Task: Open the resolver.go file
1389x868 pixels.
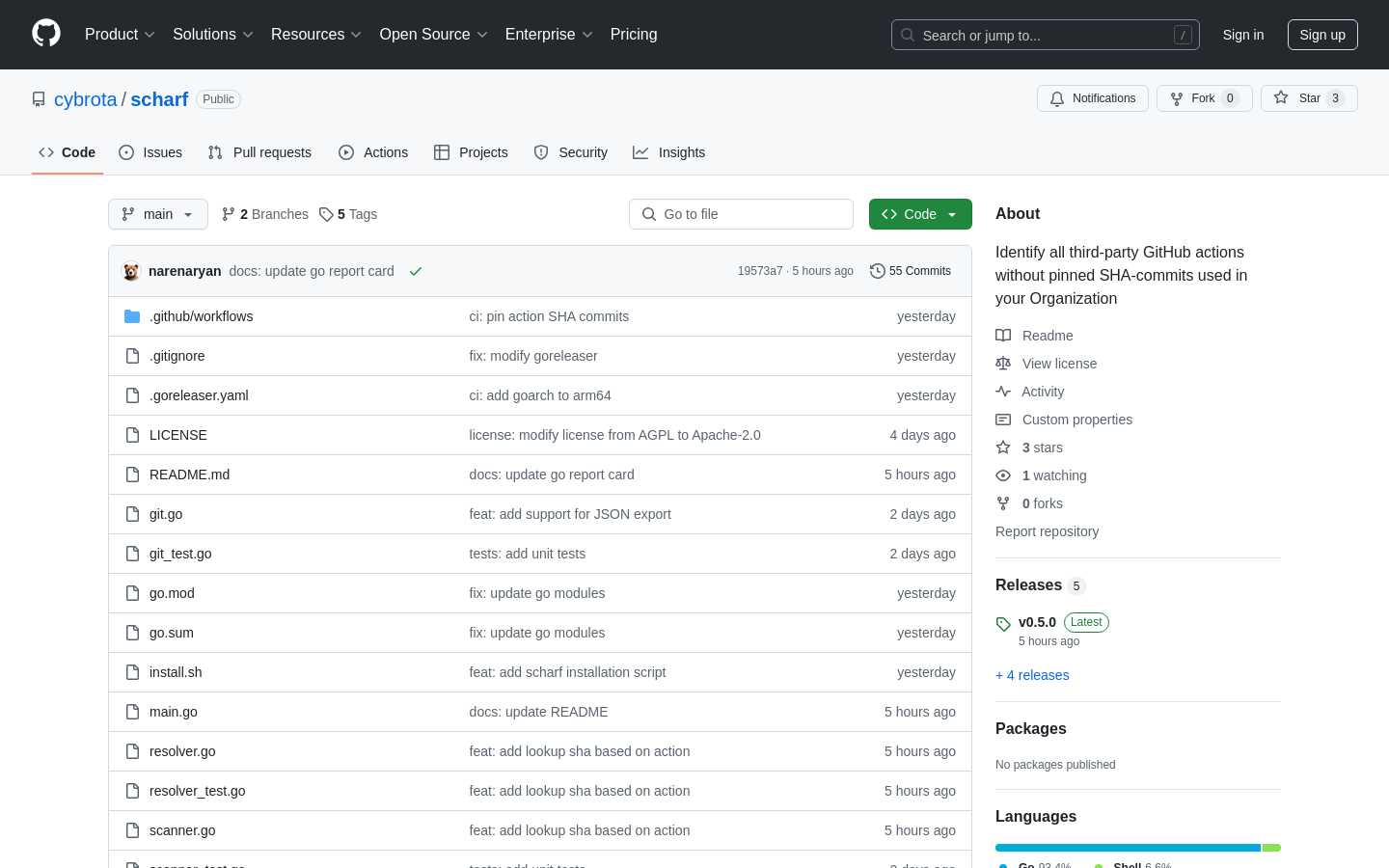Action: pos(182,751)
